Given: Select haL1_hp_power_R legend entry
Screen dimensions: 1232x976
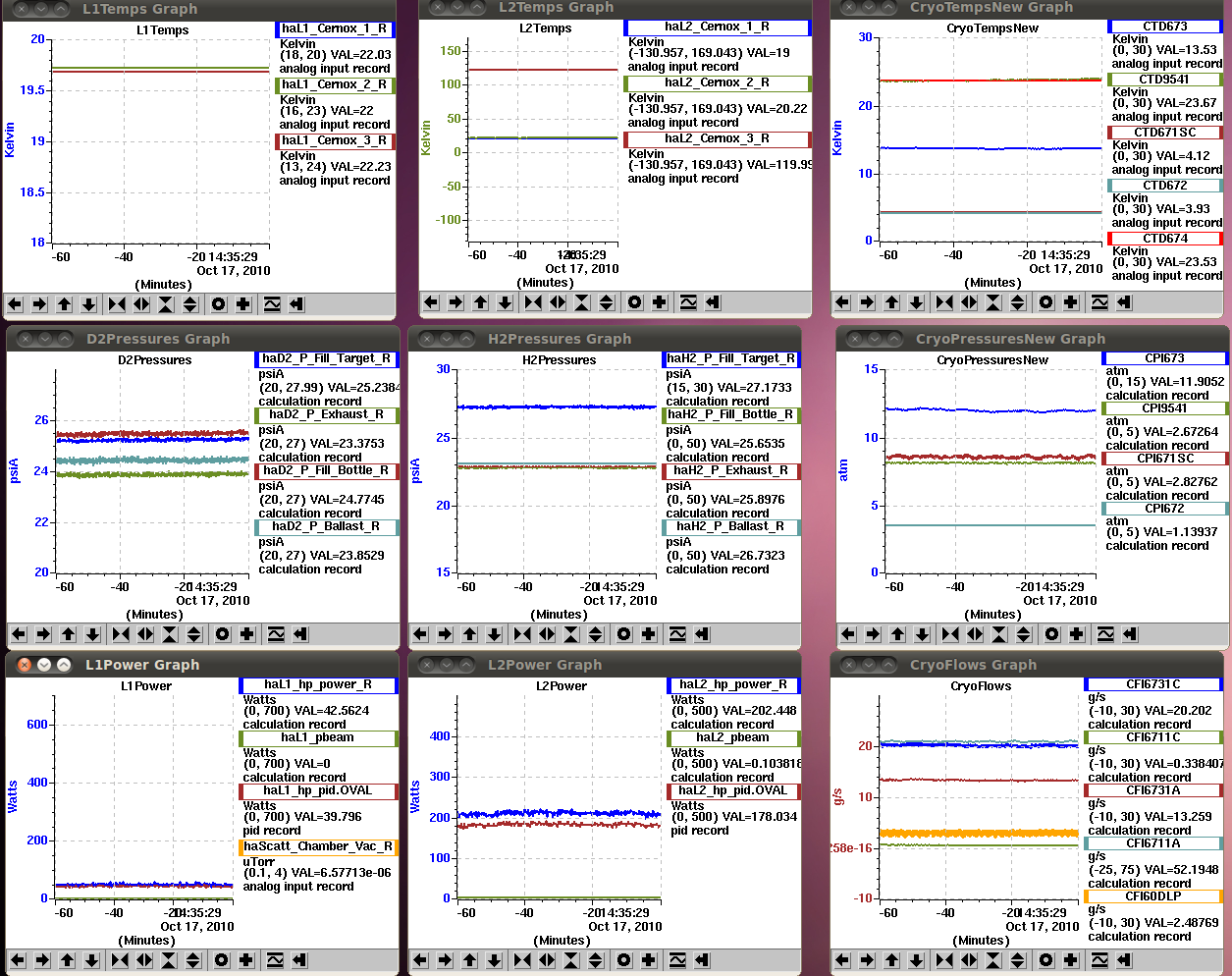Looking at the screenshot, I should tap(319, 685).
